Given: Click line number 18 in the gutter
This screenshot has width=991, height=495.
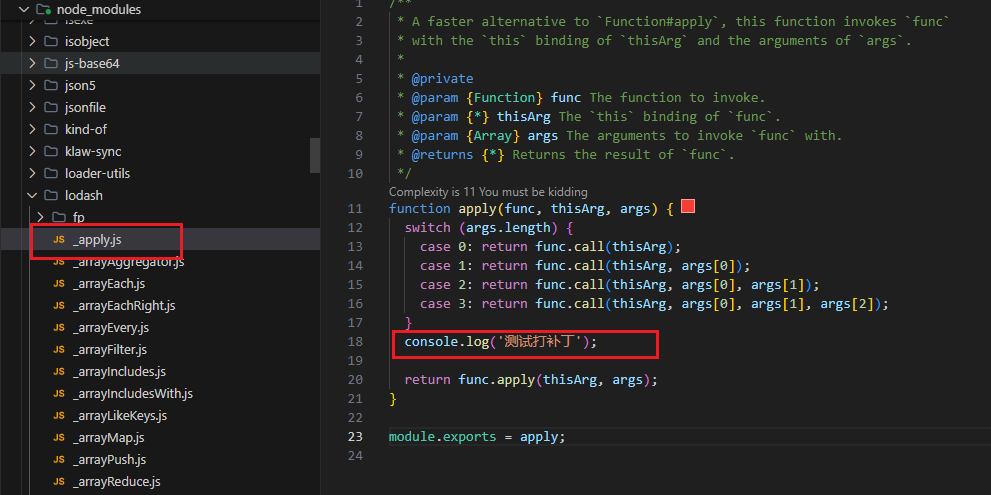Looking at the screenshot, I should (355, 342).
